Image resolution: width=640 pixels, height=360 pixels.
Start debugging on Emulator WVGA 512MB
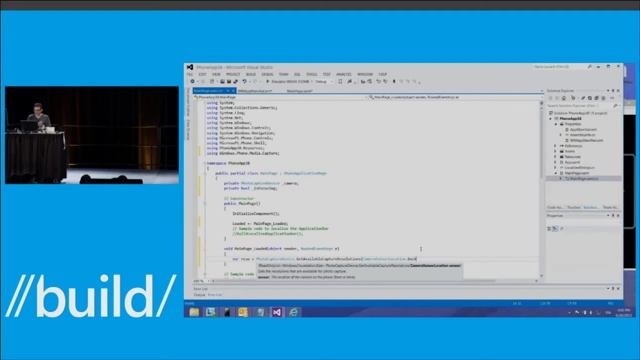288,82
